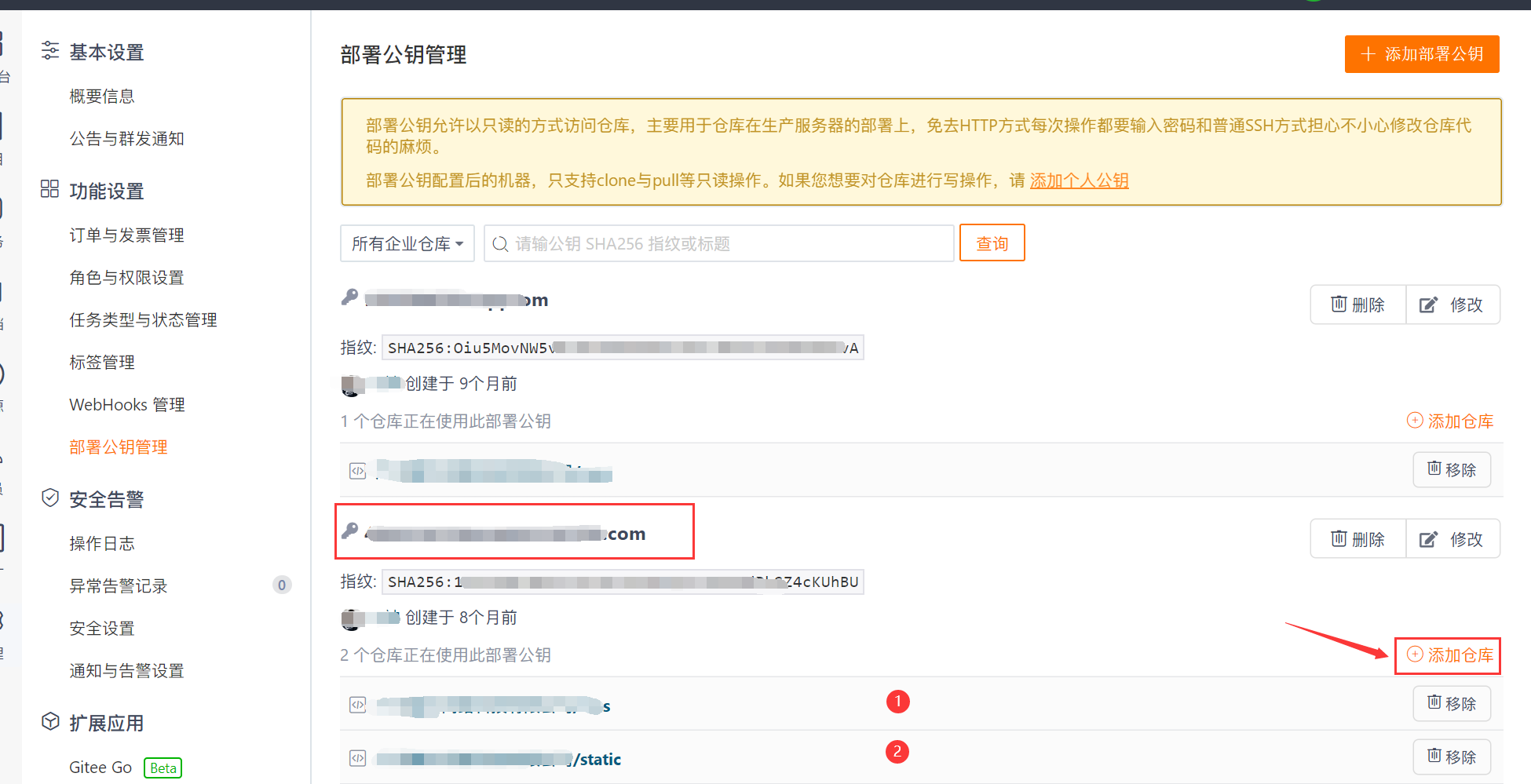Open the 所有企业仓库 filter dropdown

click(407, 243)
